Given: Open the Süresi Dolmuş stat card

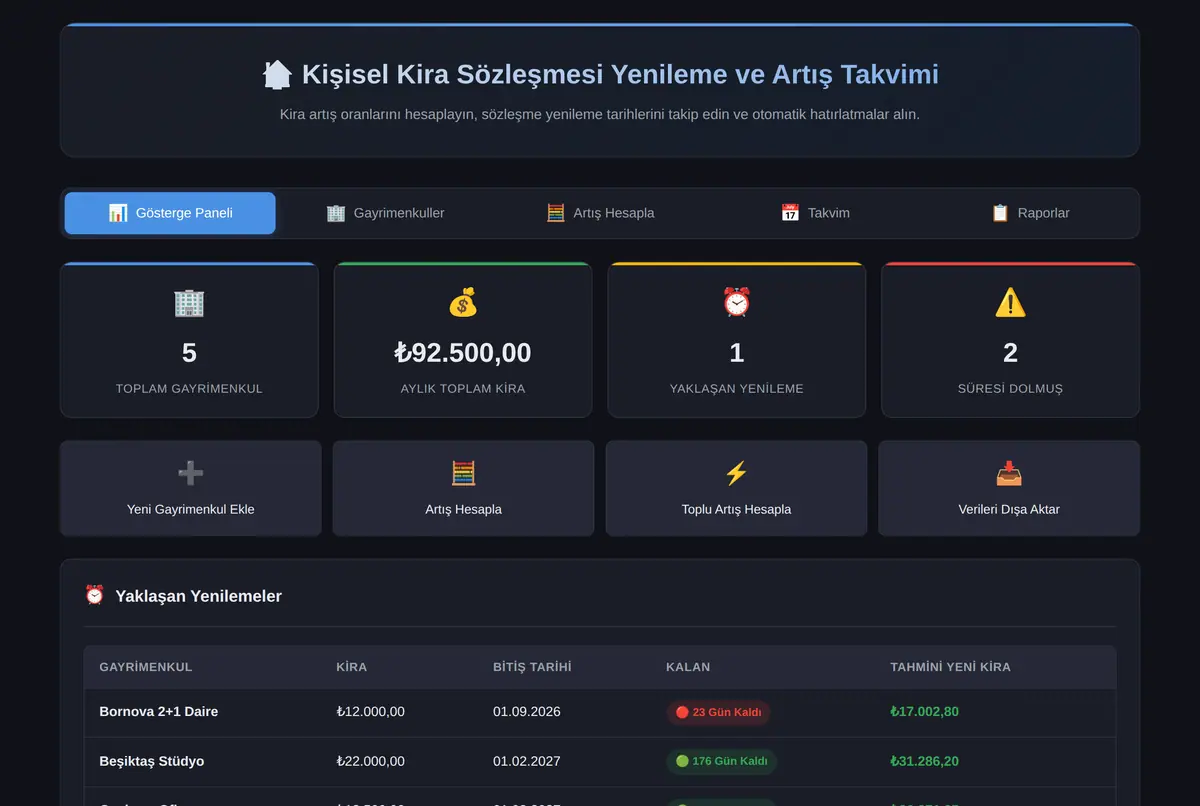Looking at the screenshot, I should pos(1010,340).
